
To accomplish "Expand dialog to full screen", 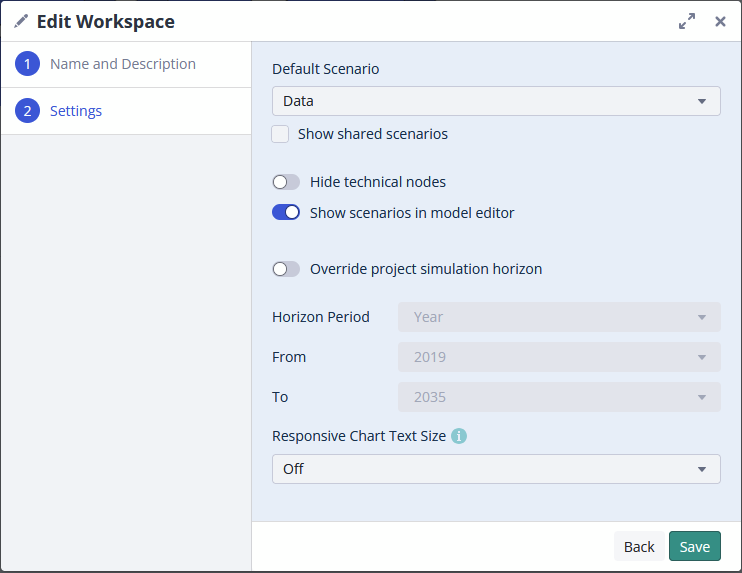I will 687,21.
